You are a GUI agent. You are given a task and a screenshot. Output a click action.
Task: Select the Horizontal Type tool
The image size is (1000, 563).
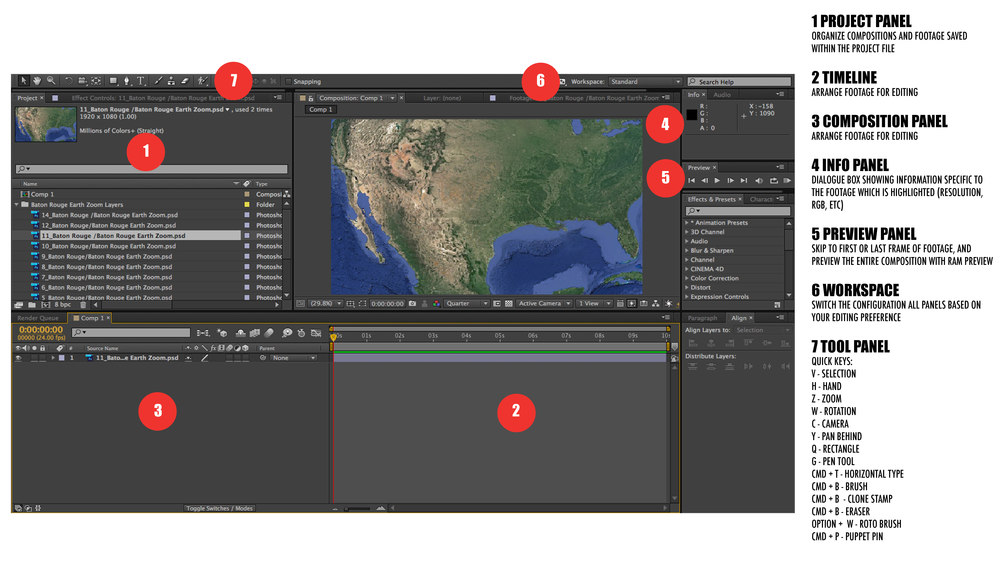[x=141, y=81]
